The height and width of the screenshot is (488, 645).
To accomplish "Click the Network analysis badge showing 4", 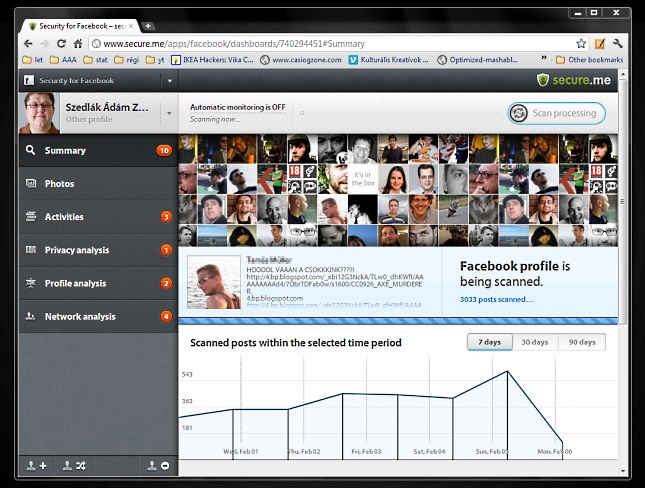I will (166, 316).
